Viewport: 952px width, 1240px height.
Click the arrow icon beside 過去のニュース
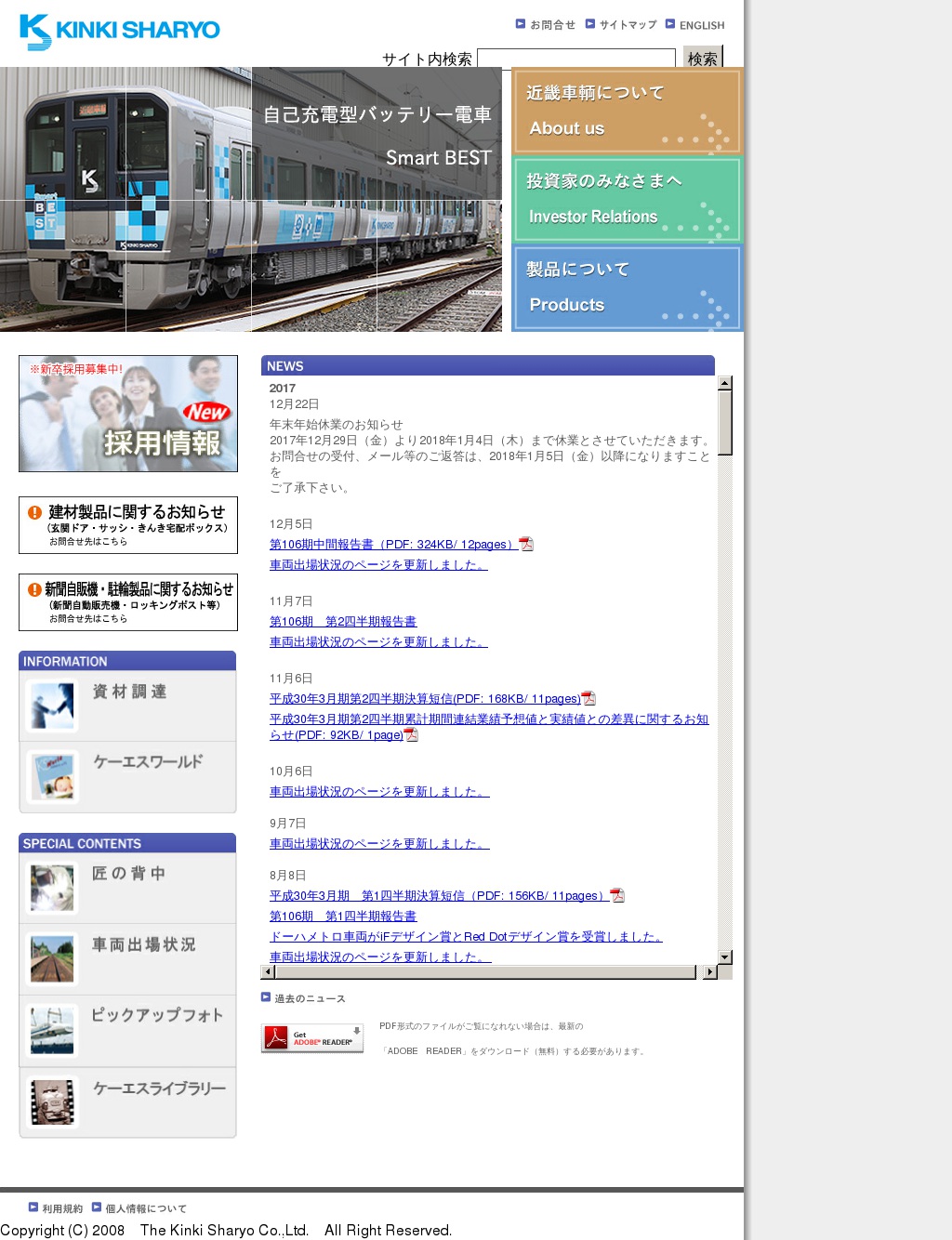tap(266, 997)
